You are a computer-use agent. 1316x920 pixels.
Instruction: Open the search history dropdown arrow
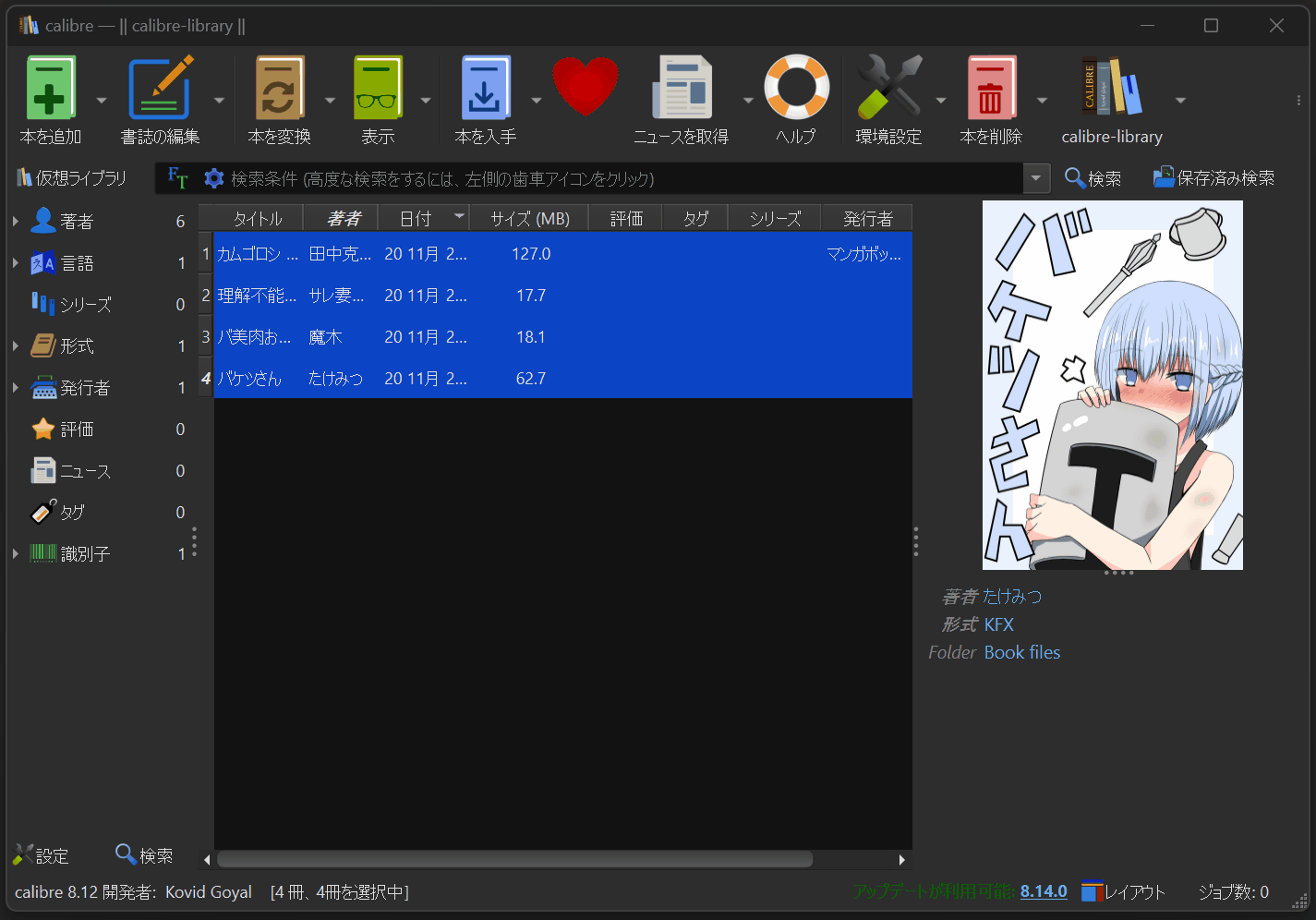click(x=1036, y=177)
